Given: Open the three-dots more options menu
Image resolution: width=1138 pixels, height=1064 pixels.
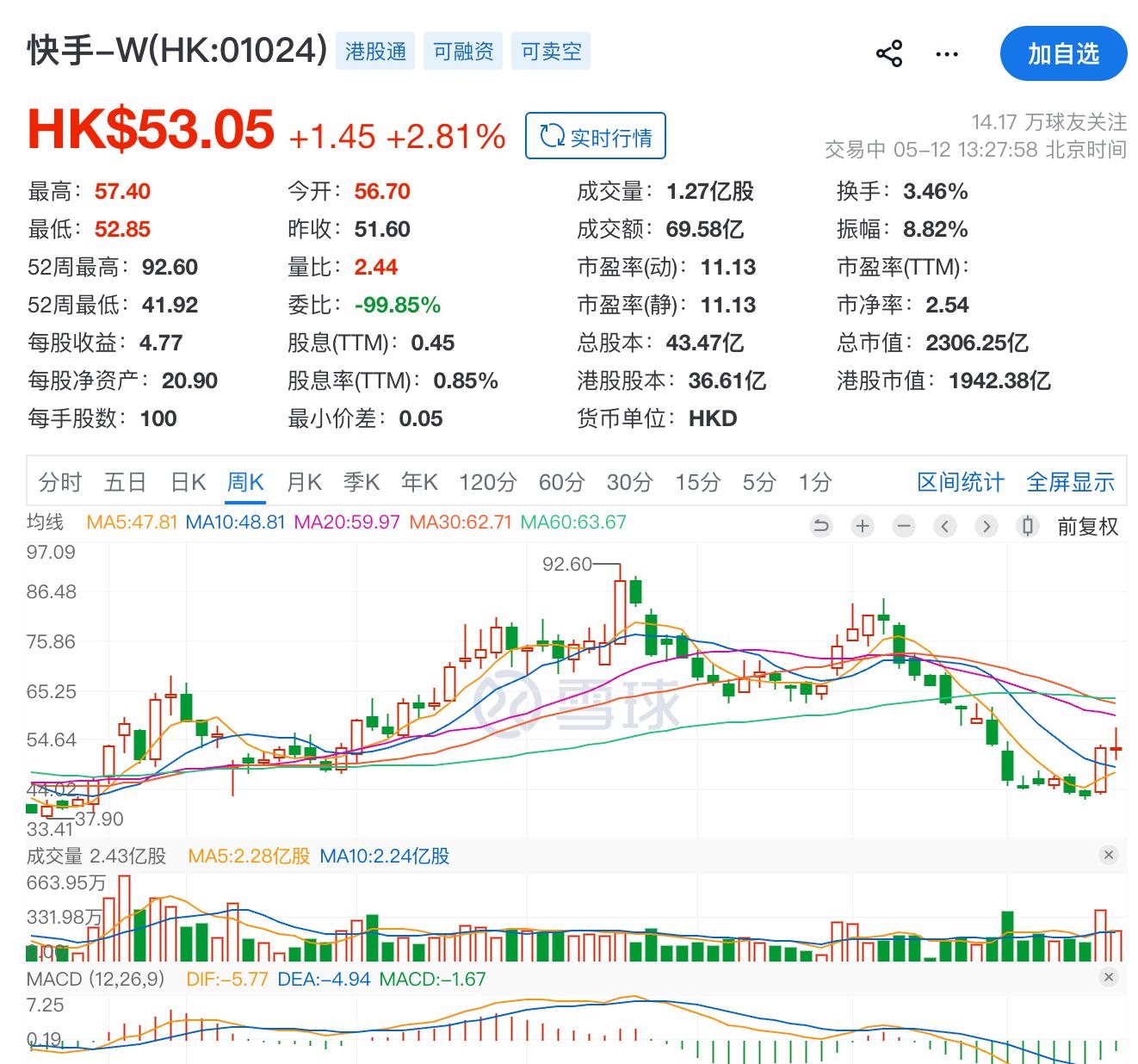Looking at the screenshot, I should (946, 54).
